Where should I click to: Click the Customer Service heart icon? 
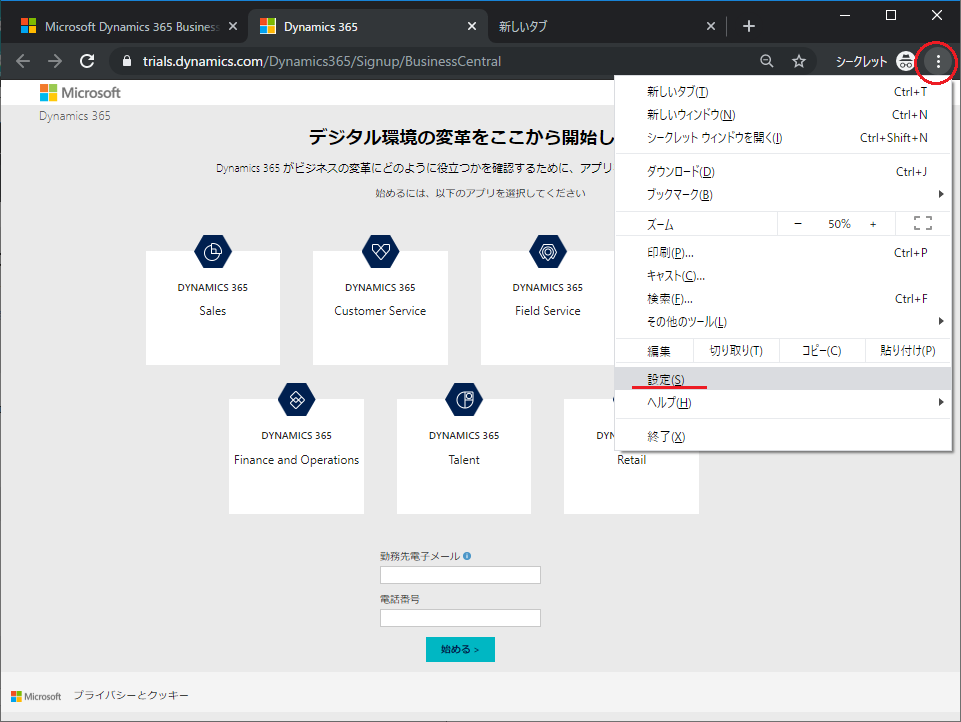click(381, 251)
